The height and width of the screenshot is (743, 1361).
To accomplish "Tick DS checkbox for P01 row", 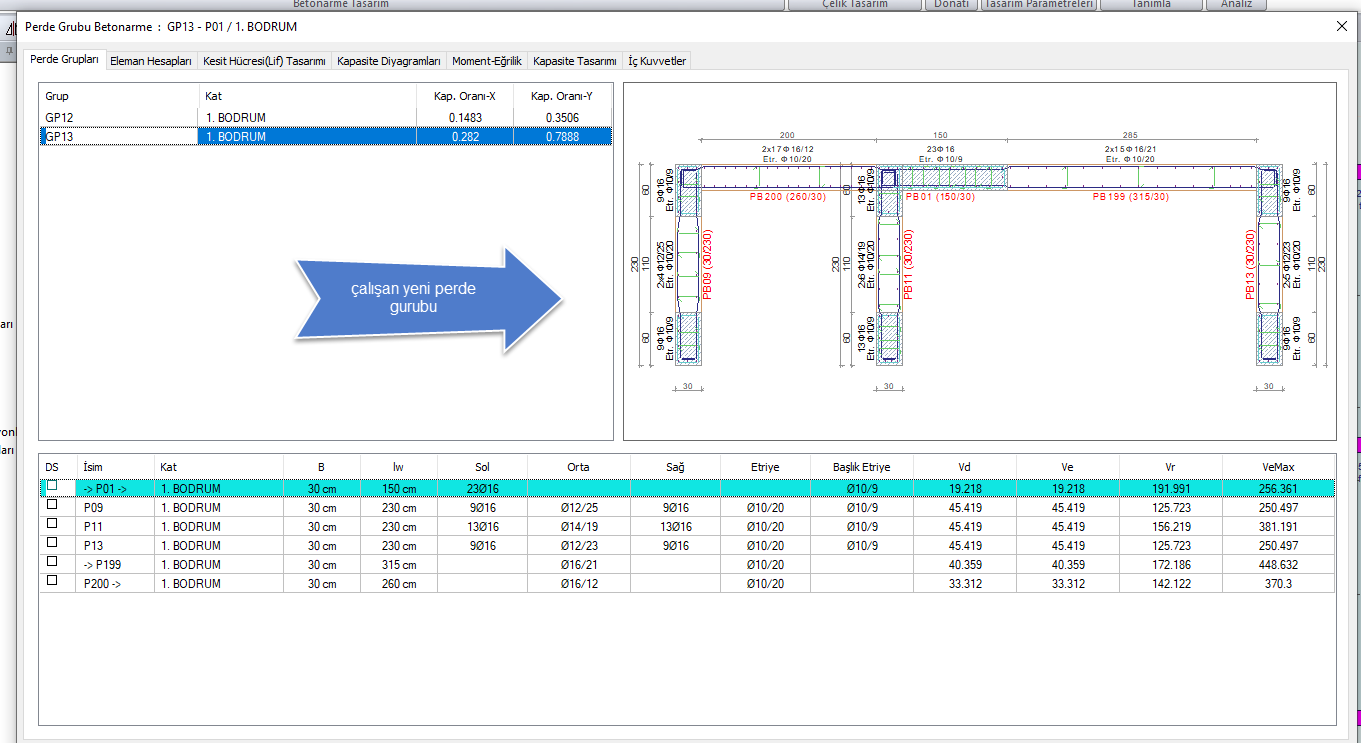I will point(52,486).
